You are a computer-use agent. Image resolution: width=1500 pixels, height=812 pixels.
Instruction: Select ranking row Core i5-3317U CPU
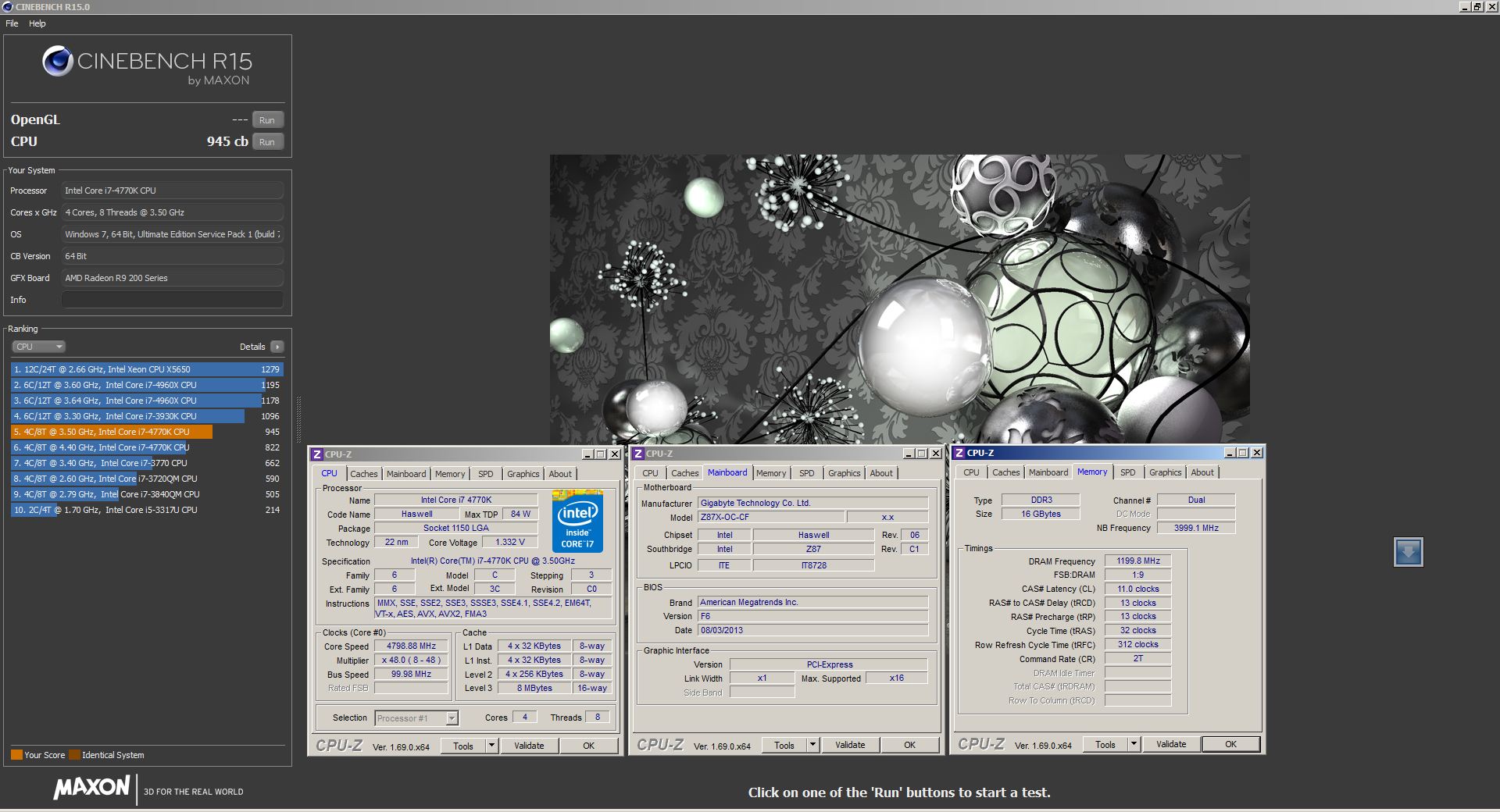pos(147,510)
